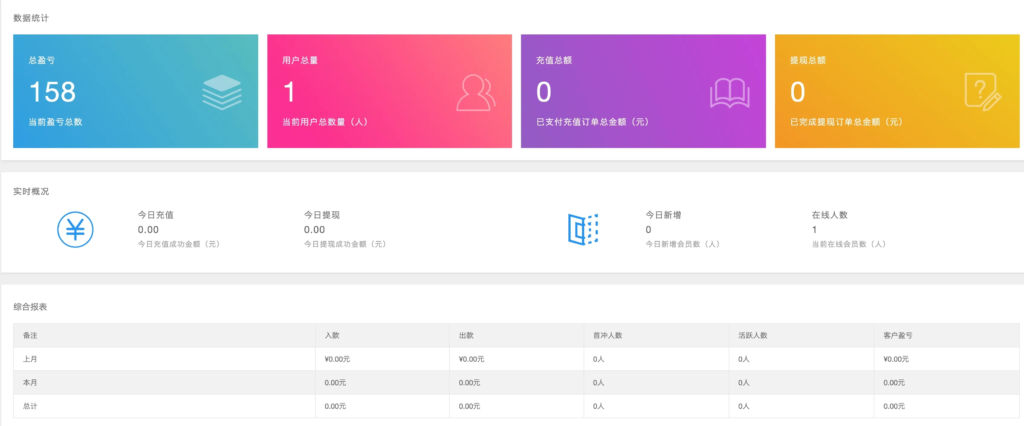Click the open book icon in 充值总额 card

(x=729, y=92)
